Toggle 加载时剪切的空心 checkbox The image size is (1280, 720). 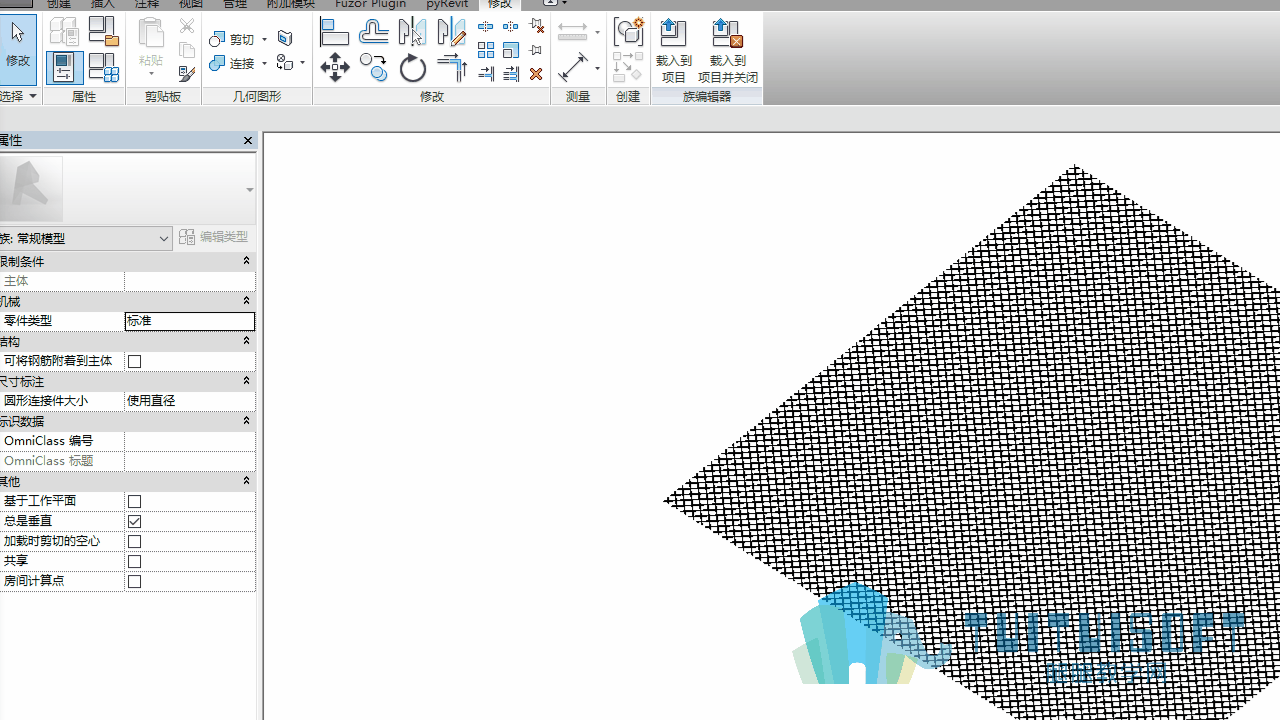pyautogui.click(x=135, y=541)
